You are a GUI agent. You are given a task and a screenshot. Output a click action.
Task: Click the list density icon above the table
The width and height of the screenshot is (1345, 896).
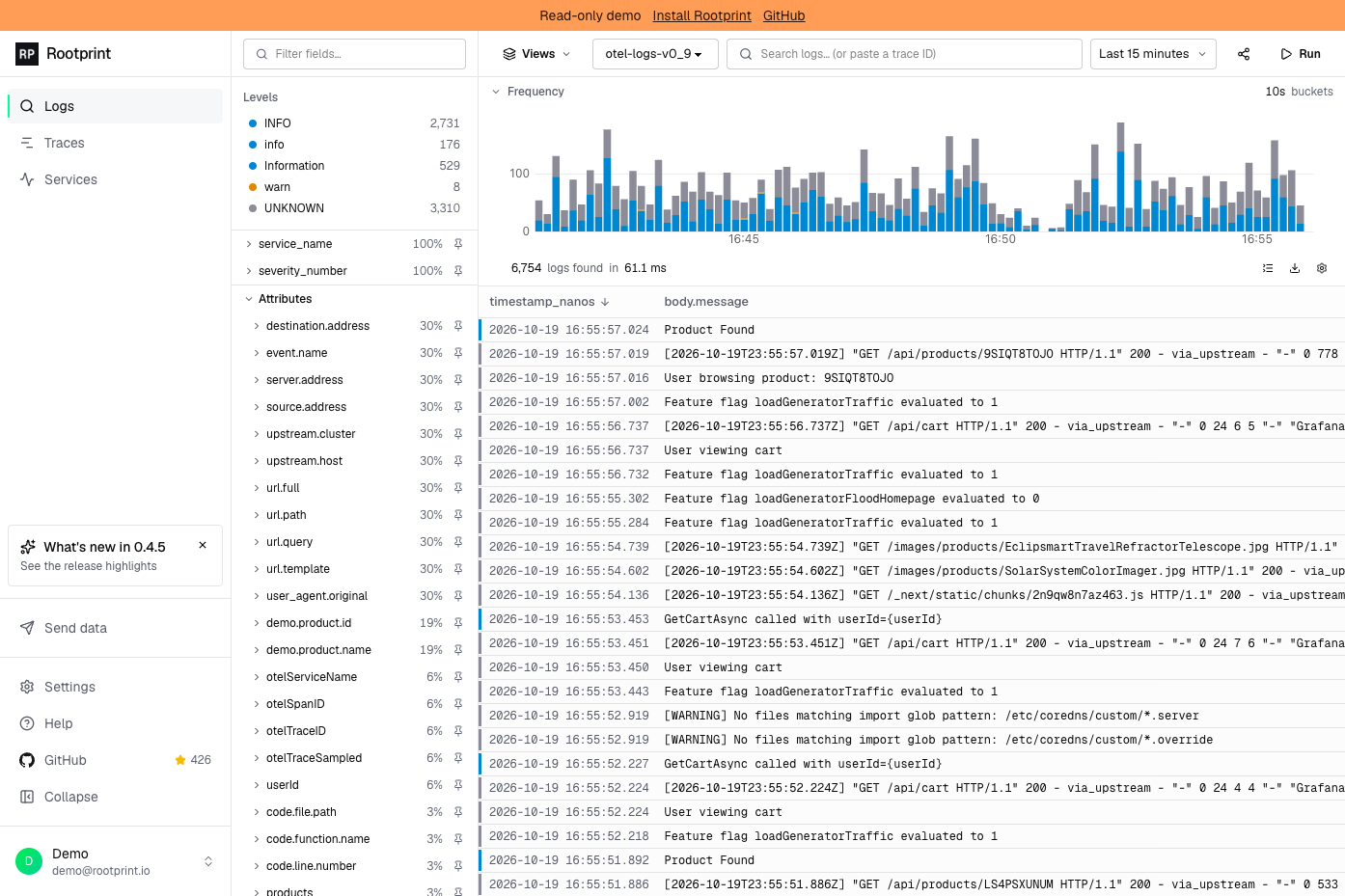pyautogui.click(x=1268, y=268)
